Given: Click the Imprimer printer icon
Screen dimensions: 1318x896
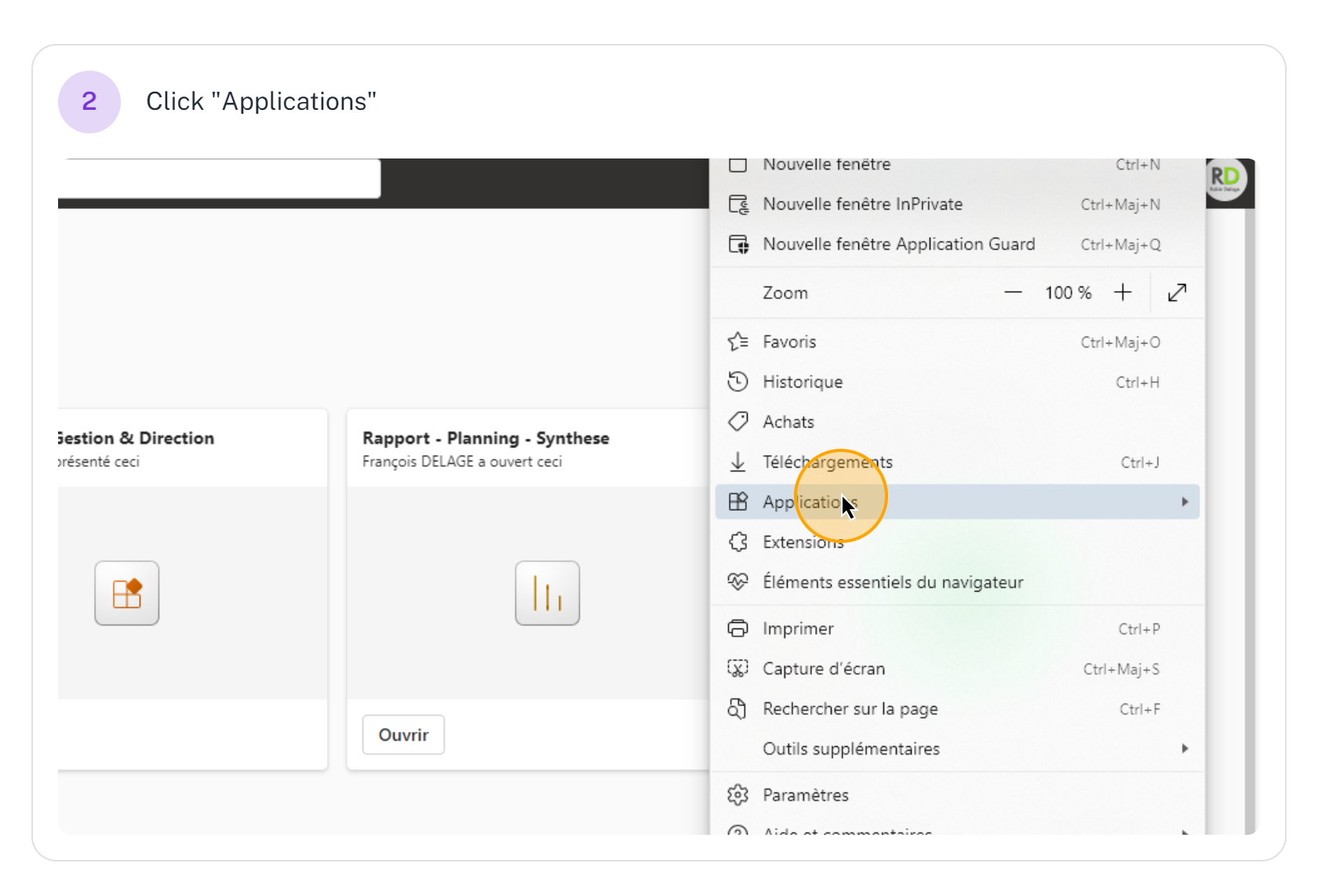Looking at the screenshot, I should 737,628.
